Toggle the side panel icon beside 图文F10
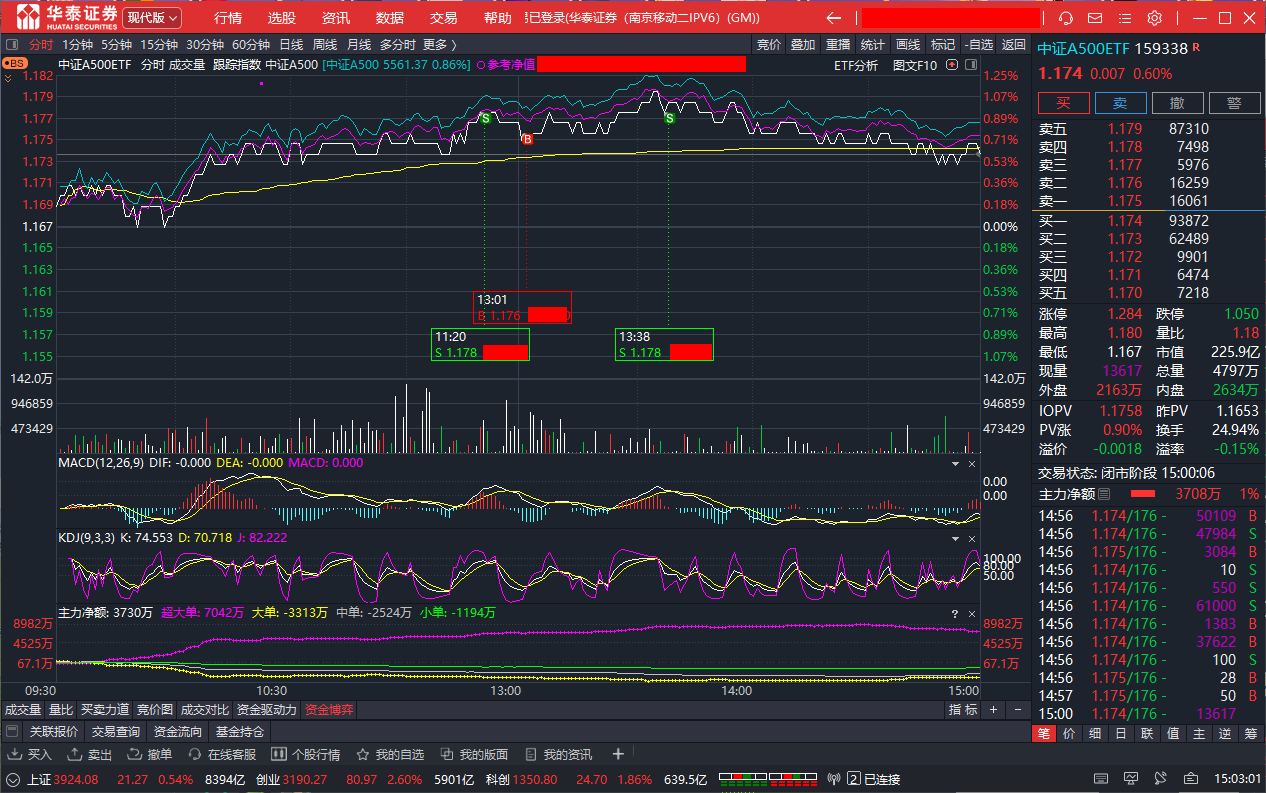The width and height of the screenshot is (1266, 793). [x=951, y=65]
